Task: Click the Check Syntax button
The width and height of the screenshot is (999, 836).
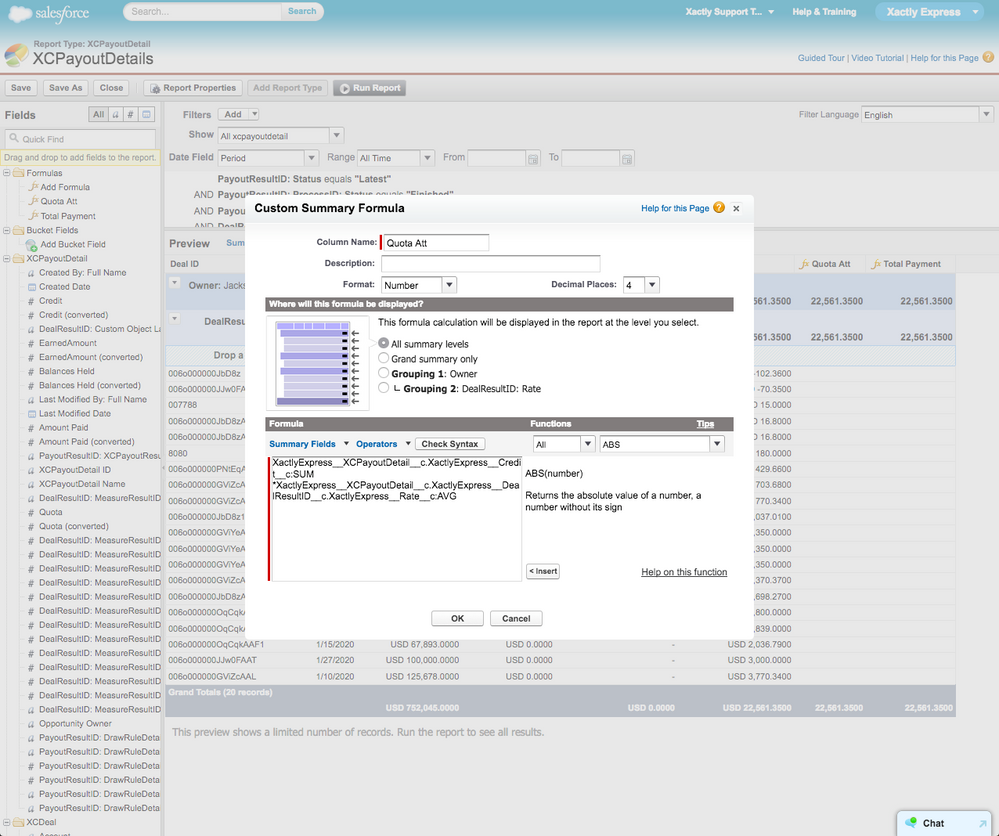Action: (x=450, y=444)
